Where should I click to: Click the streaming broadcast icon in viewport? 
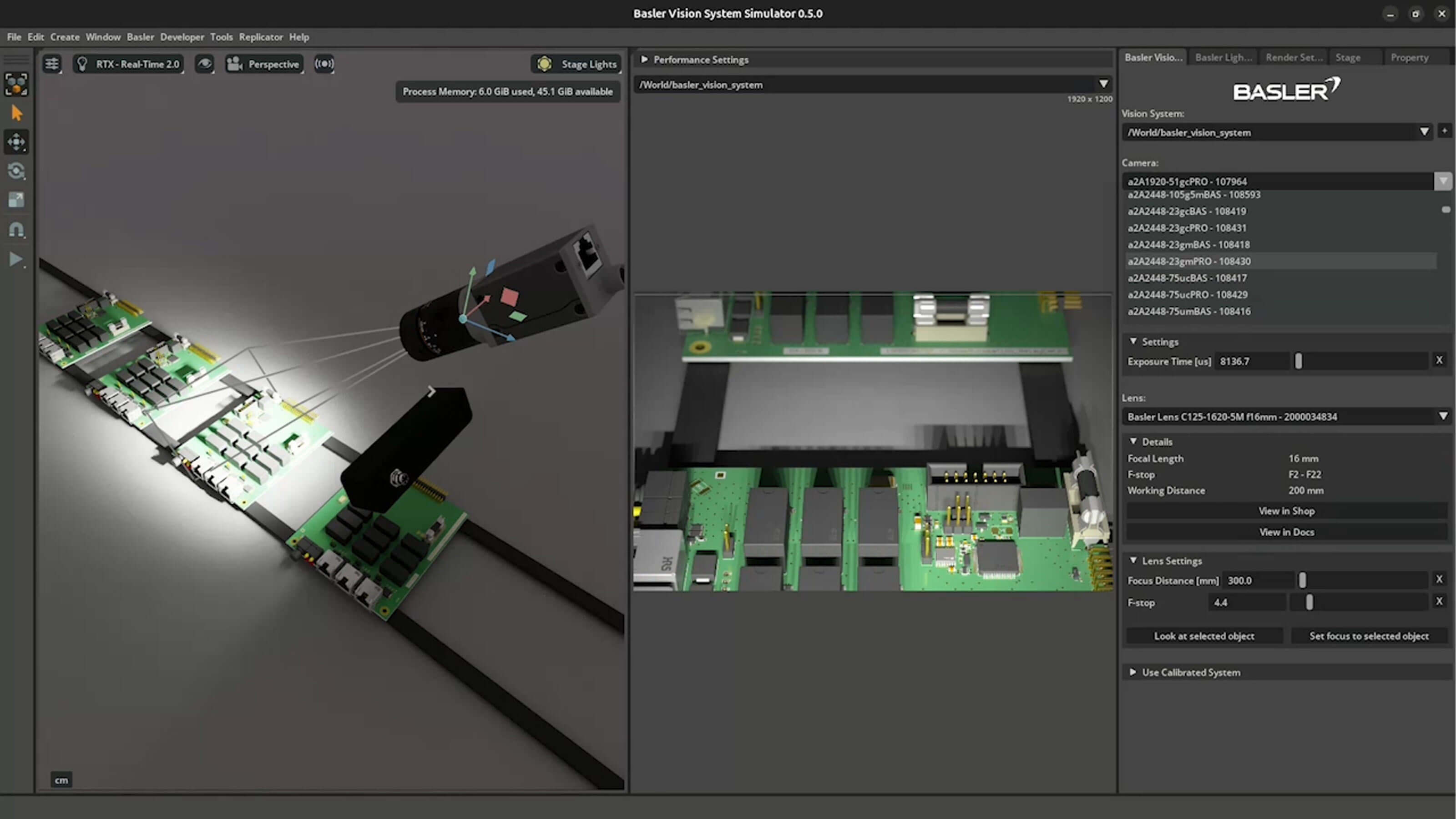click(324, 64)
